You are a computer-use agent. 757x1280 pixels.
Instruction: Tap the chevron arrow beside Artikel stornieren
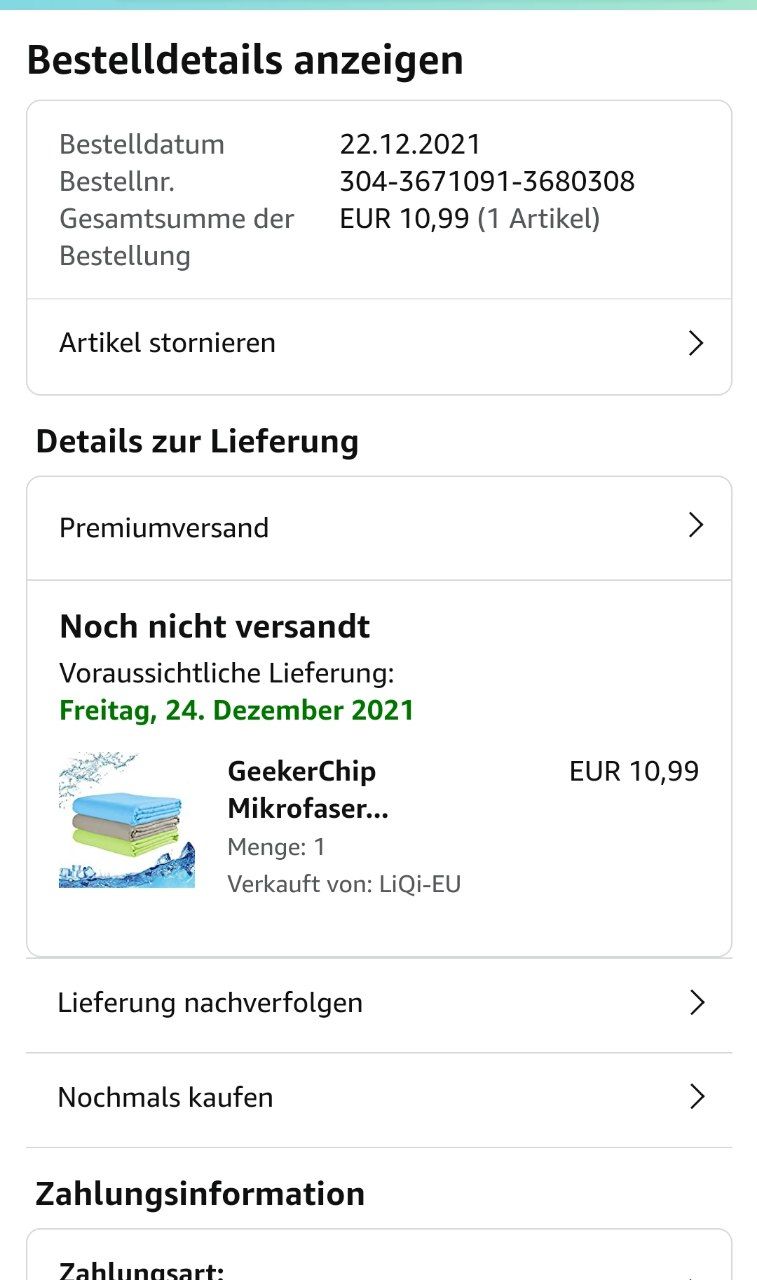click(696, 344)
